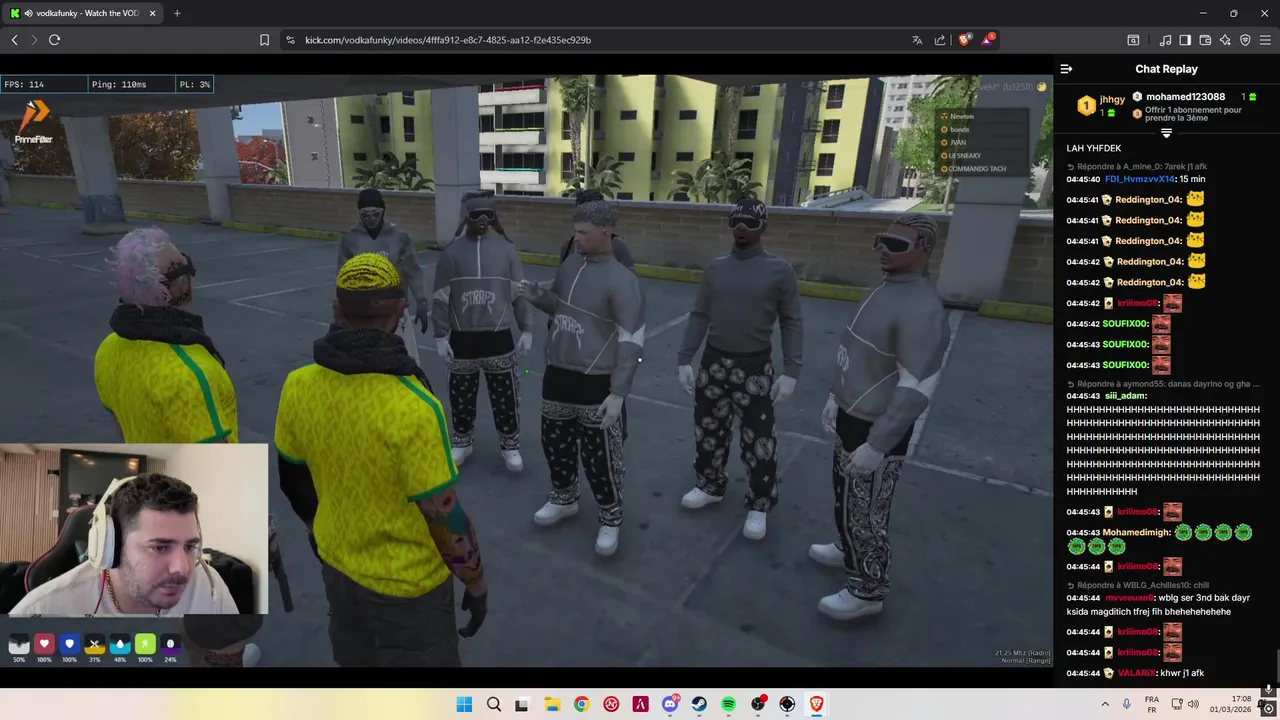The width and height of the screenshot is (1280, 720).
Task: Reload the current page
Action: pos(54,40)
